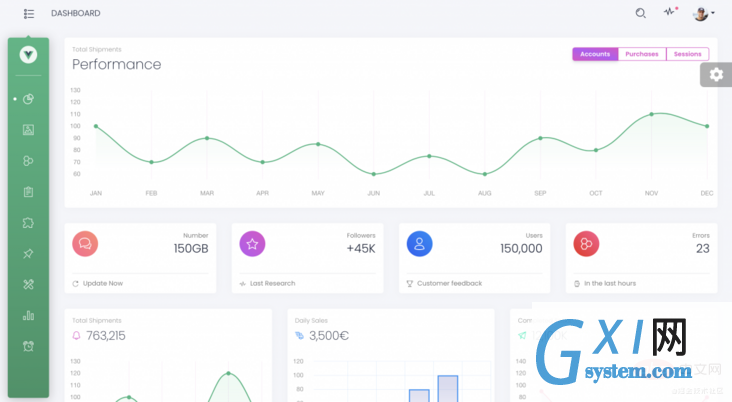Click the red Errors molecule icon
The height and width of the screenshot is (402, 732).
(x=586, y=244)
